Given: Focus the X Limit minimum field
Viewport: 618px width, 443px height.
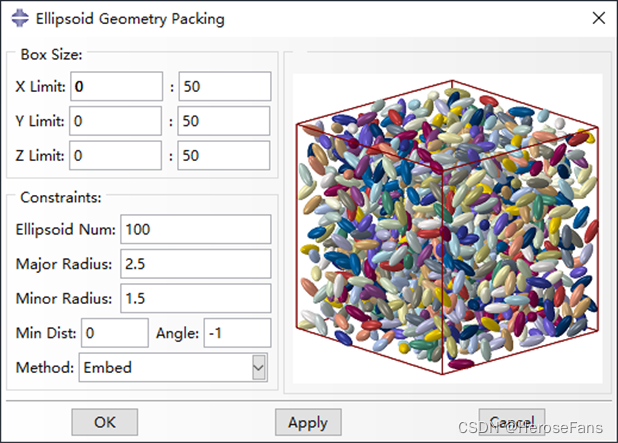Looking at the screenshot, I should [x=115, y=87].
